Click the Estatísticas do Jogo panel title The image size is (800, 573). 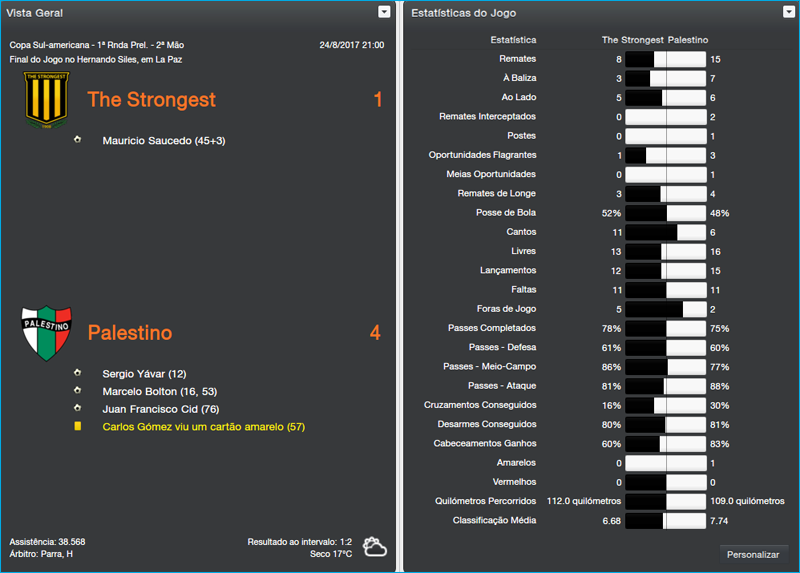463,13
